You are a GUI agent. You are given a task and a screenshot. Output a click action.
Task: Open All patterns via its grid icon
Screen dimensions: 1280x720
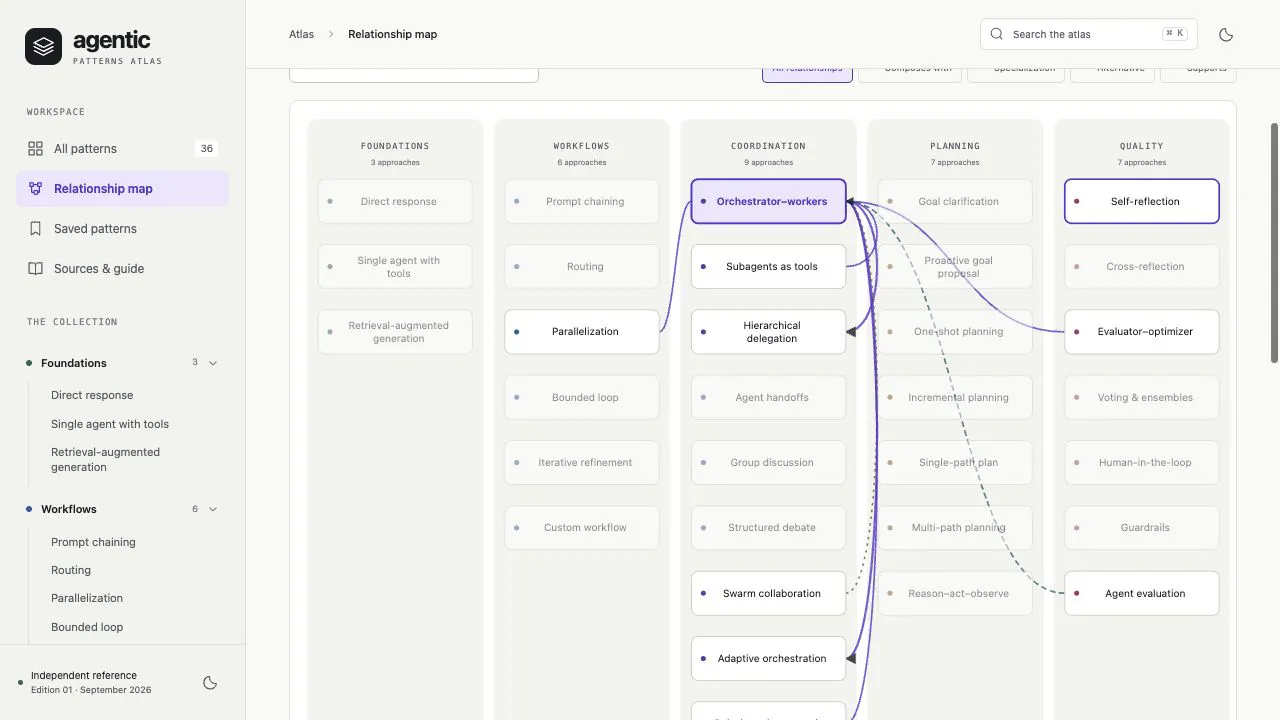point(35,149)
